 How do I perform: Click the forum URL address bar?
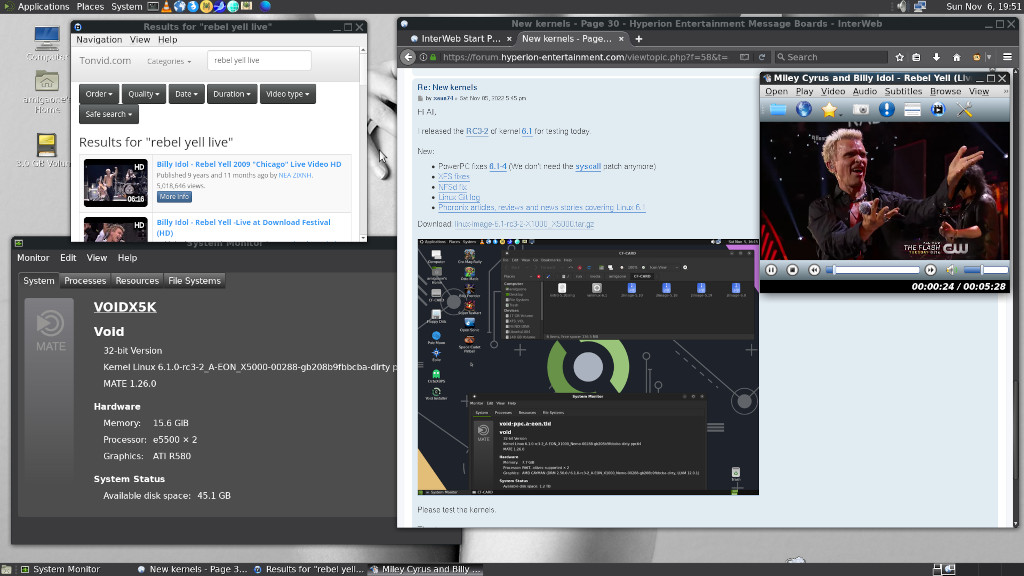[x=584, y=57]
